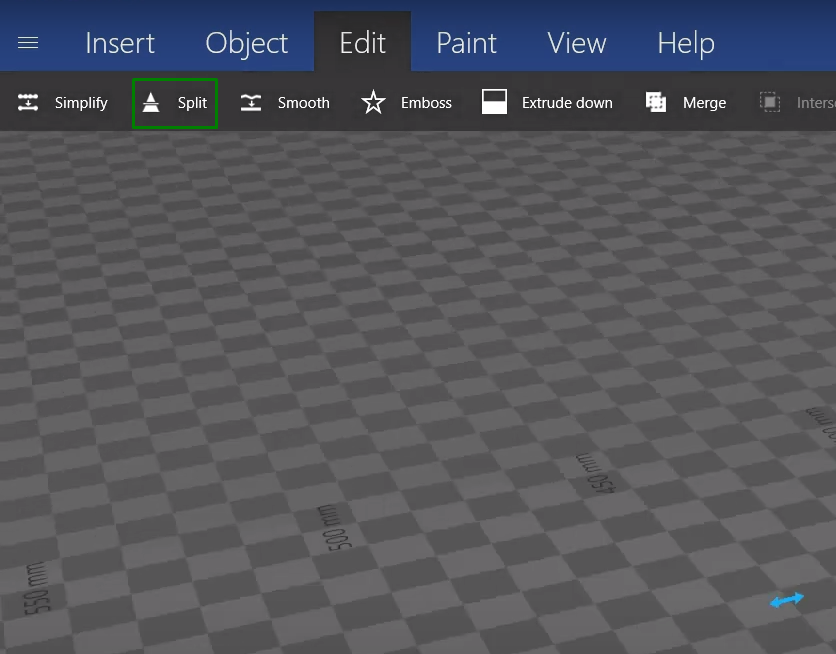Click the blue double-arrow view control
Image resolution: width=836 pixels, height=654 pixels.
[x=787, y=600]
